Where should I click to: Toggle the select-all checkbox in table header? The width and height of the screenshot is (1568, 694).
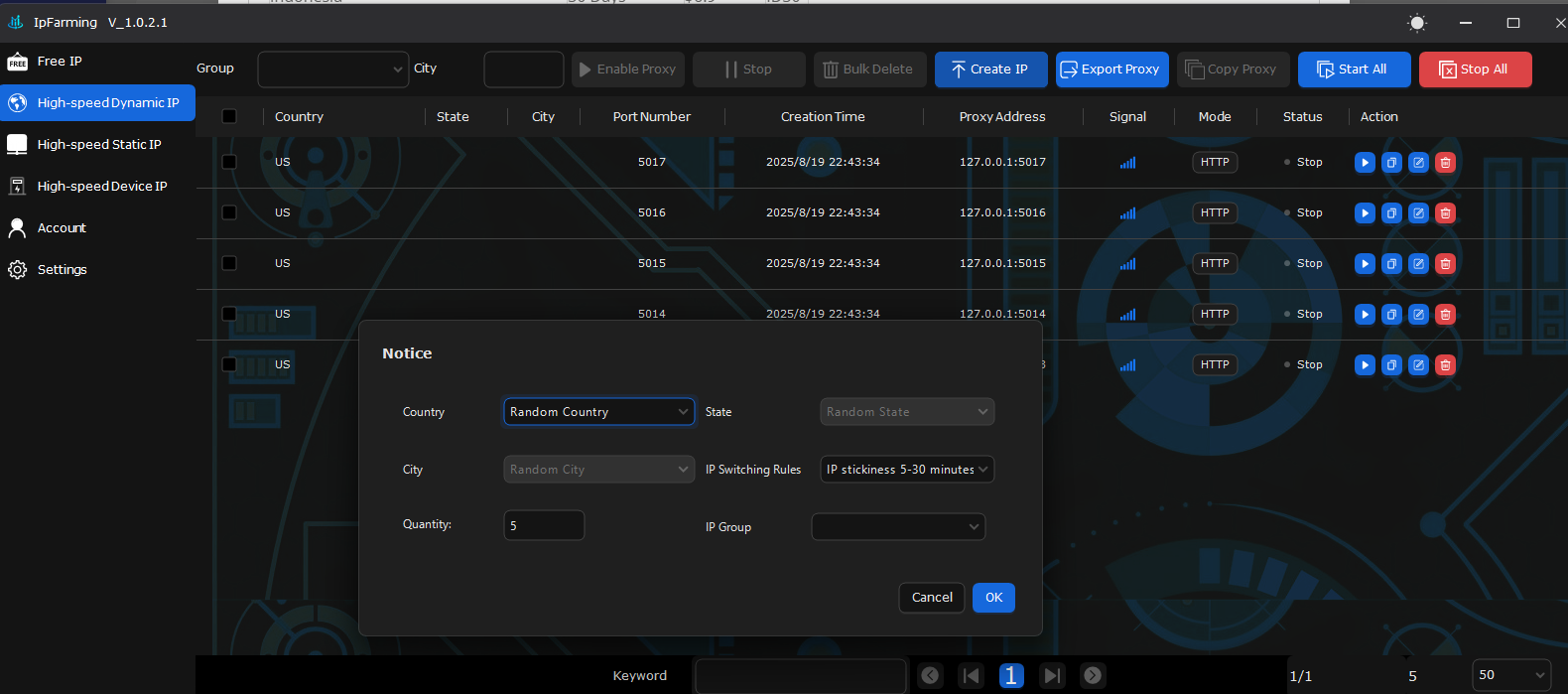[x=229, y=116]
